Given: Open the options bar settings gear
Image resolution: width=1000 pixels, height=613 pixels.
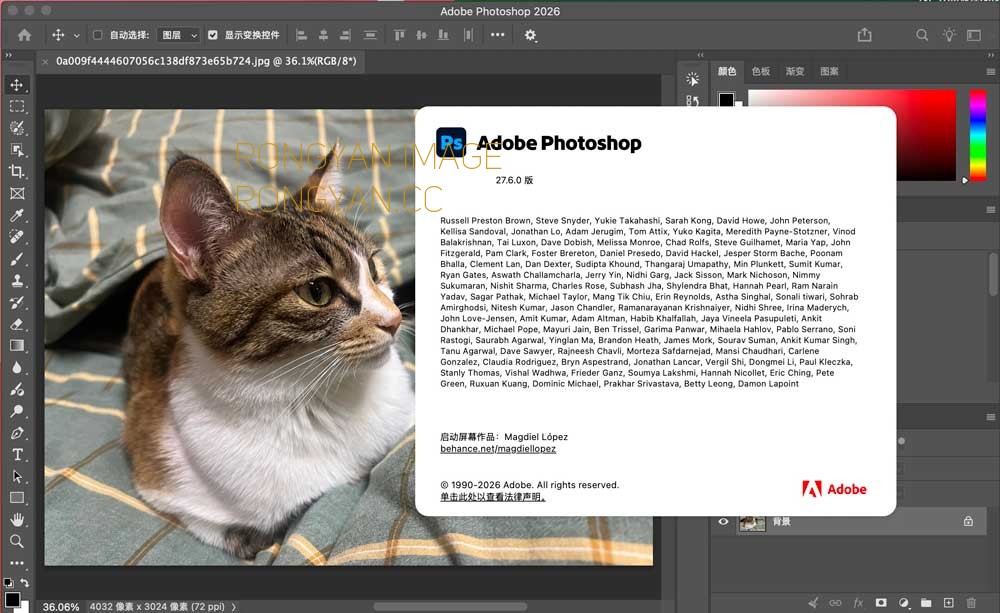Looking at the screenshot, I should tap(530, 35).
